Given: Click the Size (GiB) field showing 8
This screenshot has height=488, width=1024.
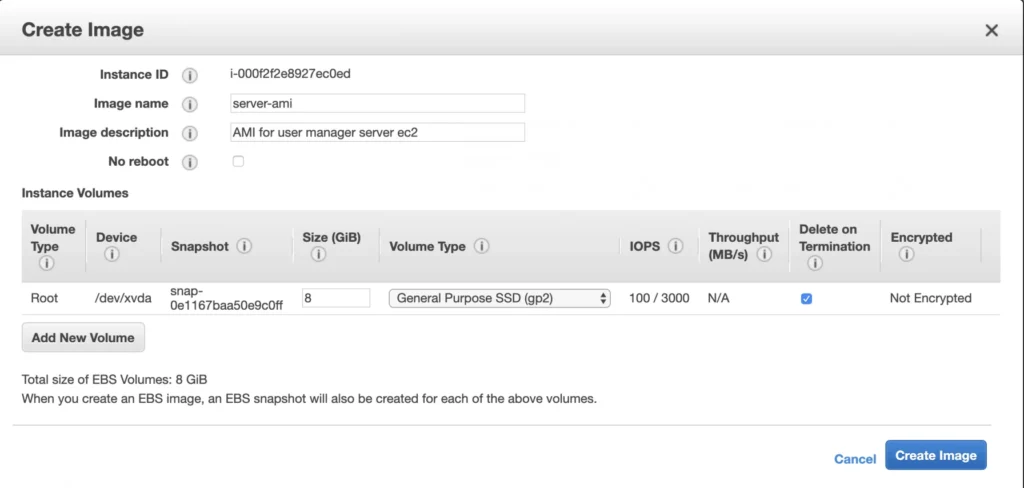Looking at the screenshot, I should click(x=336, y=298).
